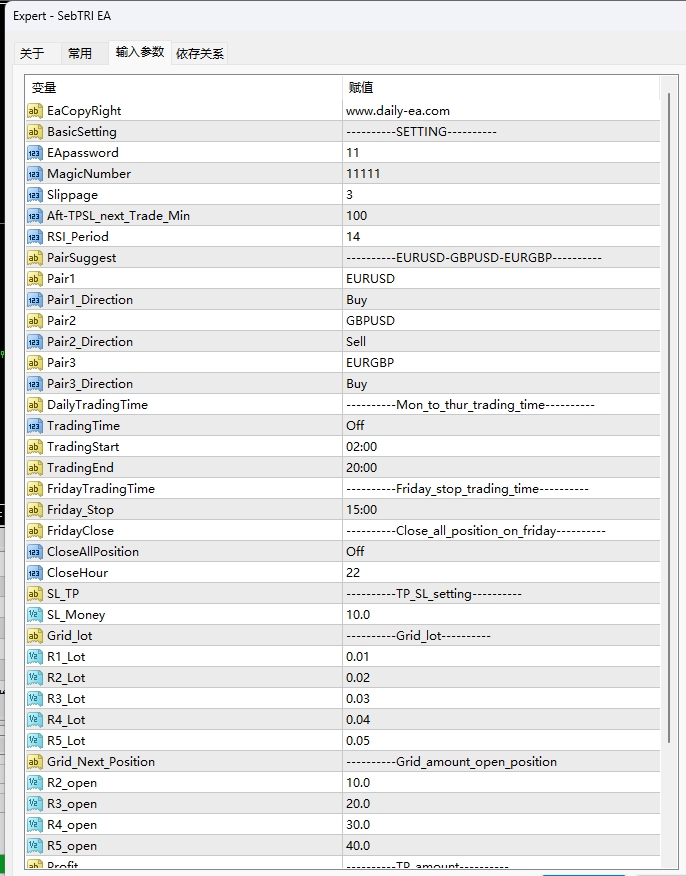Open the 依存关系 tab
Screen dimensions: 686x876
tap(200, 54)
